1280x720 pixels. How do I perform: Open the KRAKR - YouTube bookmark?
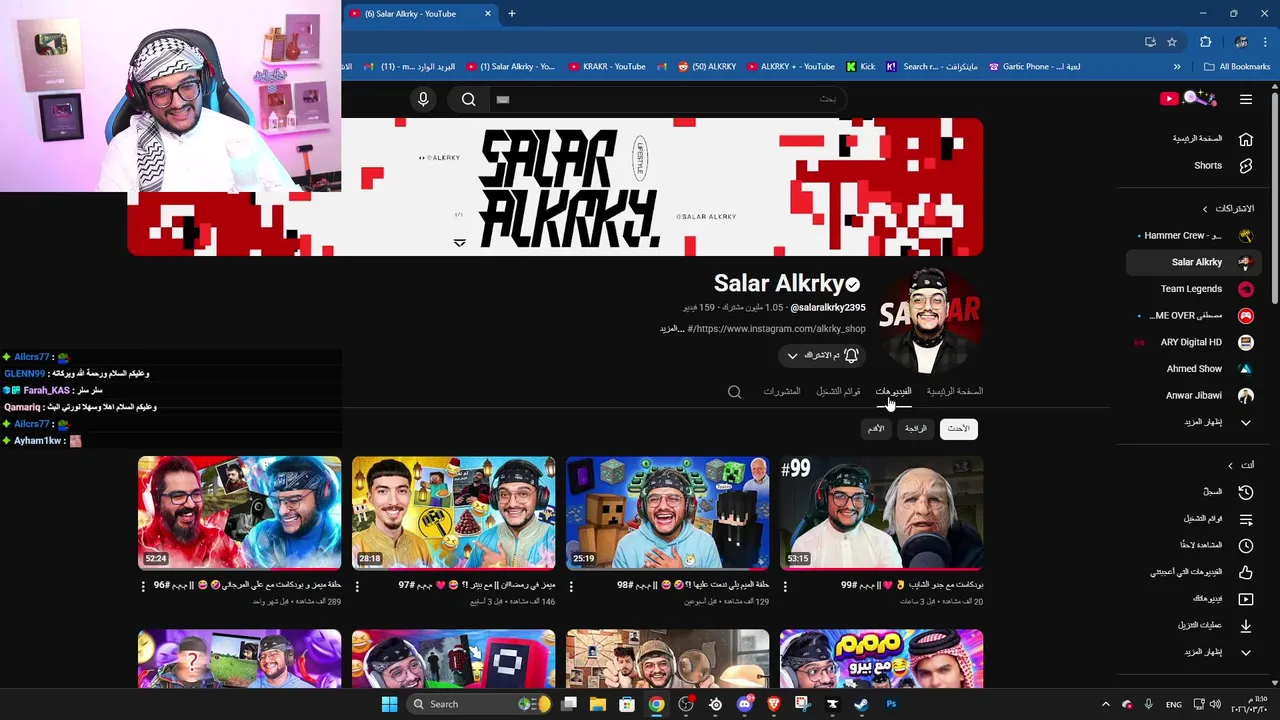[607, 67]
